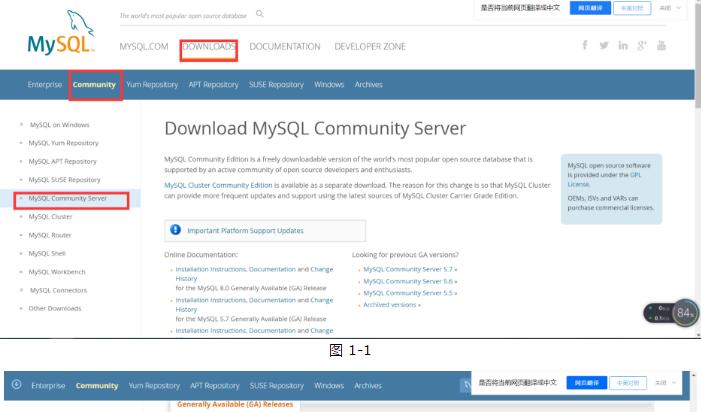This screenshot has width=701, height=412.
Task: Select MySQL Router in sidebar
Action: tap(50, 235)
